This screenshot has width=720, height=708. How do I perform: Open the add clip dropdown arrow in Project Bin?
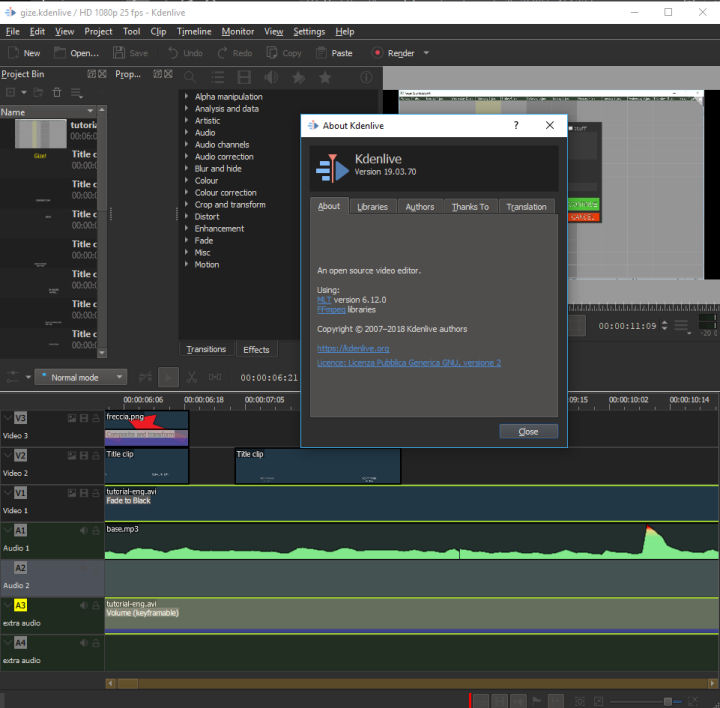point(23,93)
